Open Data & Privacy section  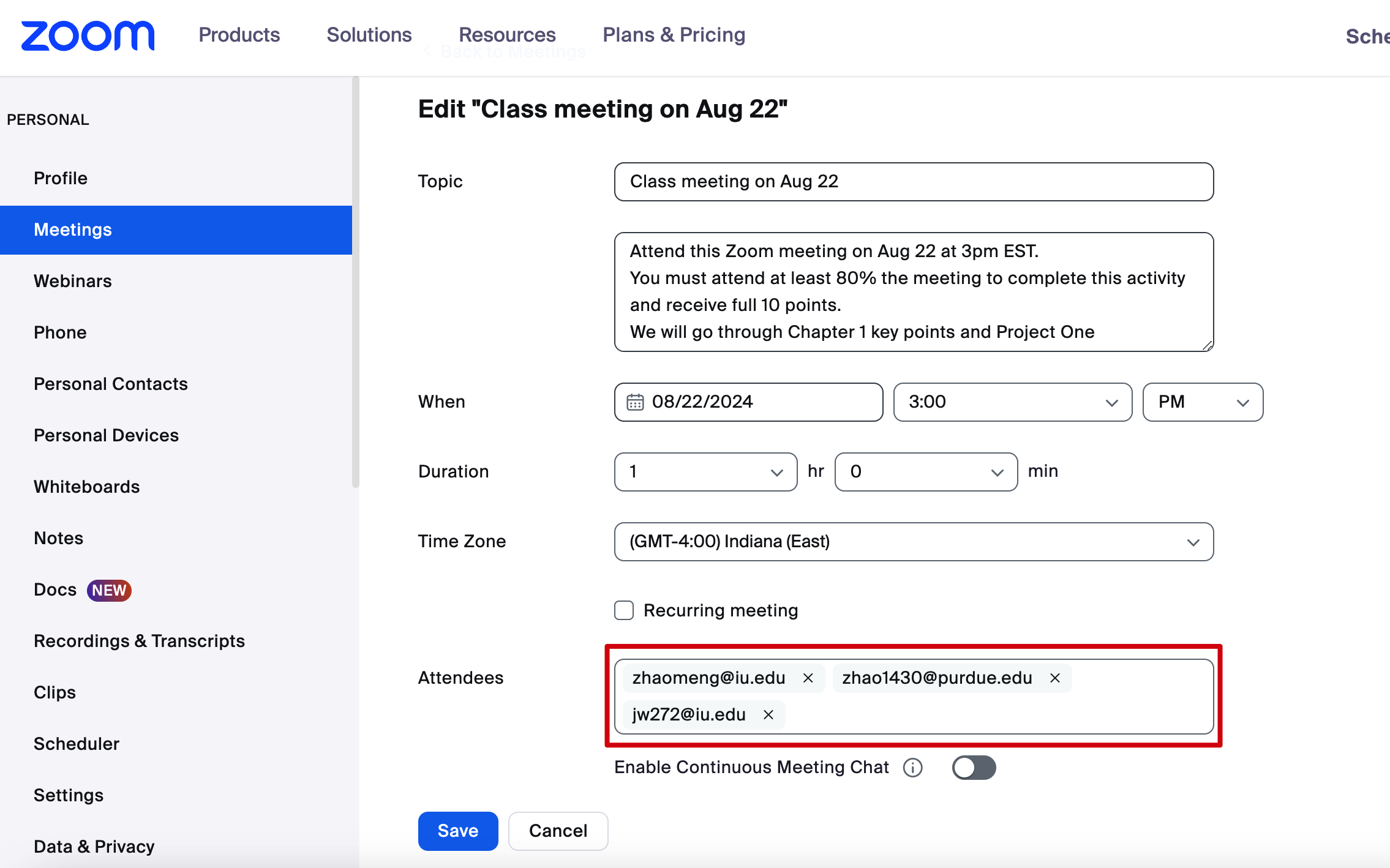tap(94, 847)
